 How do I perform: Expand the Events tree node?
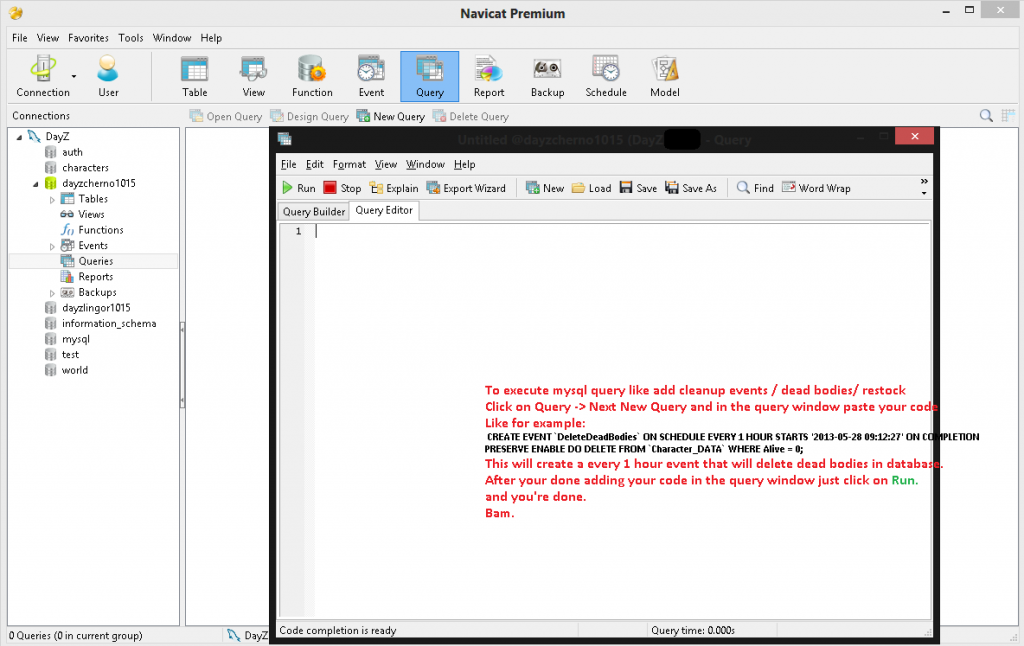pos(53,246)
